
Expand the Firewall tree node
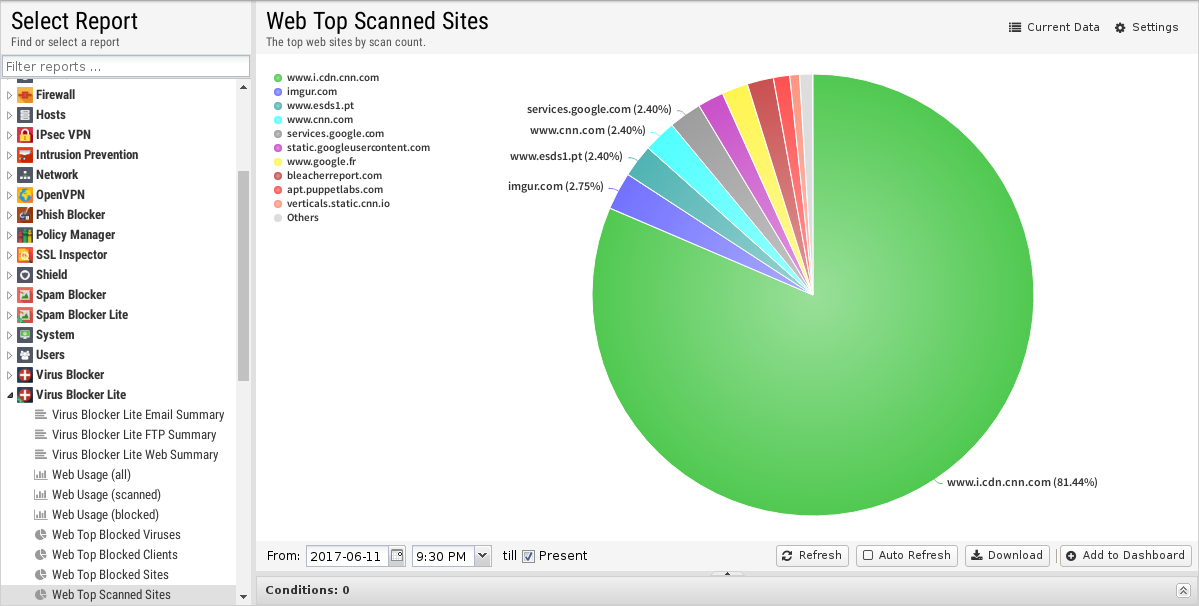coord(9,95)
